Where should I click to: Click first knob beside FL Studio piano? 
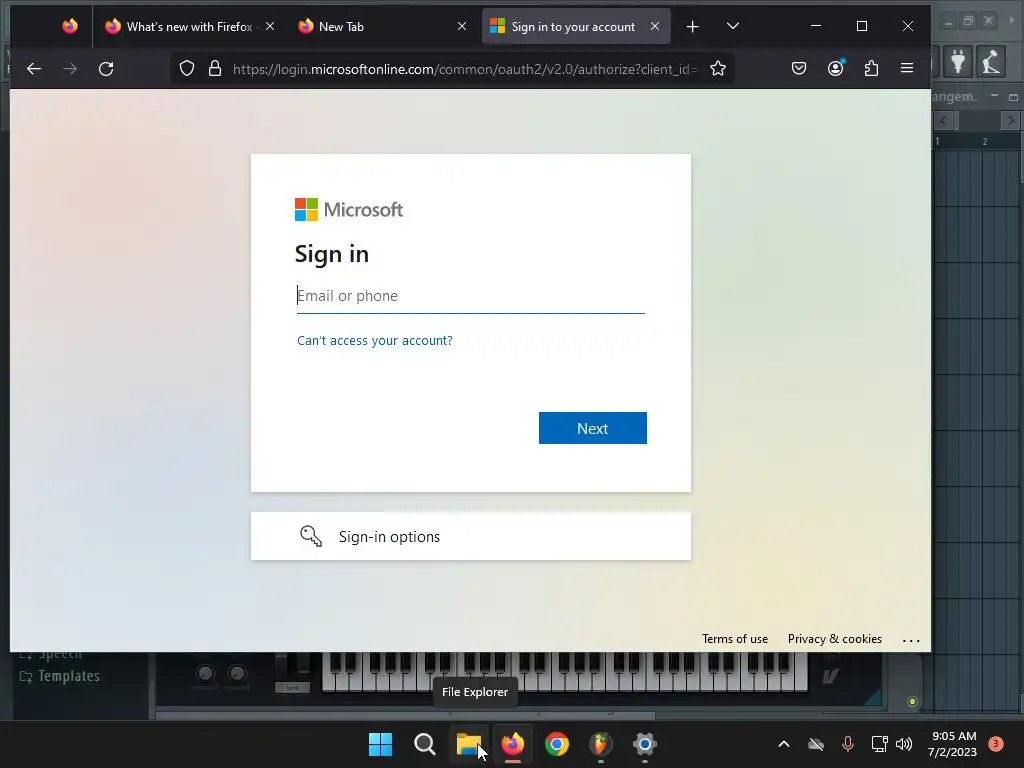(x=205, y=673)
